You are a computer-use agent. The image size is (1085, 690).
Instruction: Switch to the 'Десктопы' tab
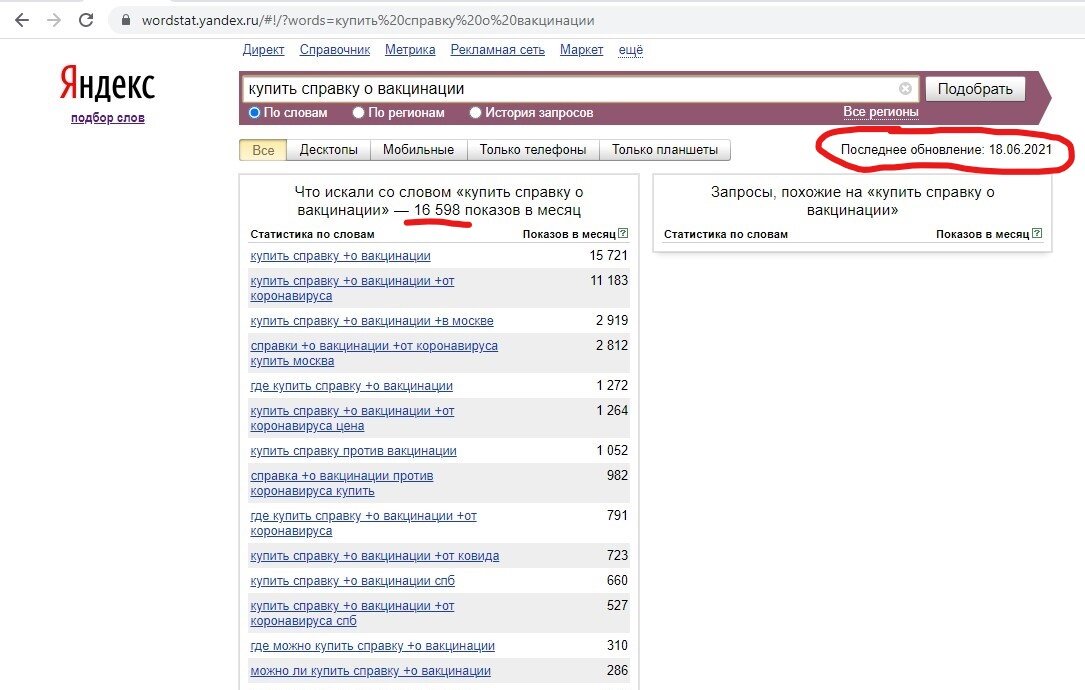coord(329,150)
